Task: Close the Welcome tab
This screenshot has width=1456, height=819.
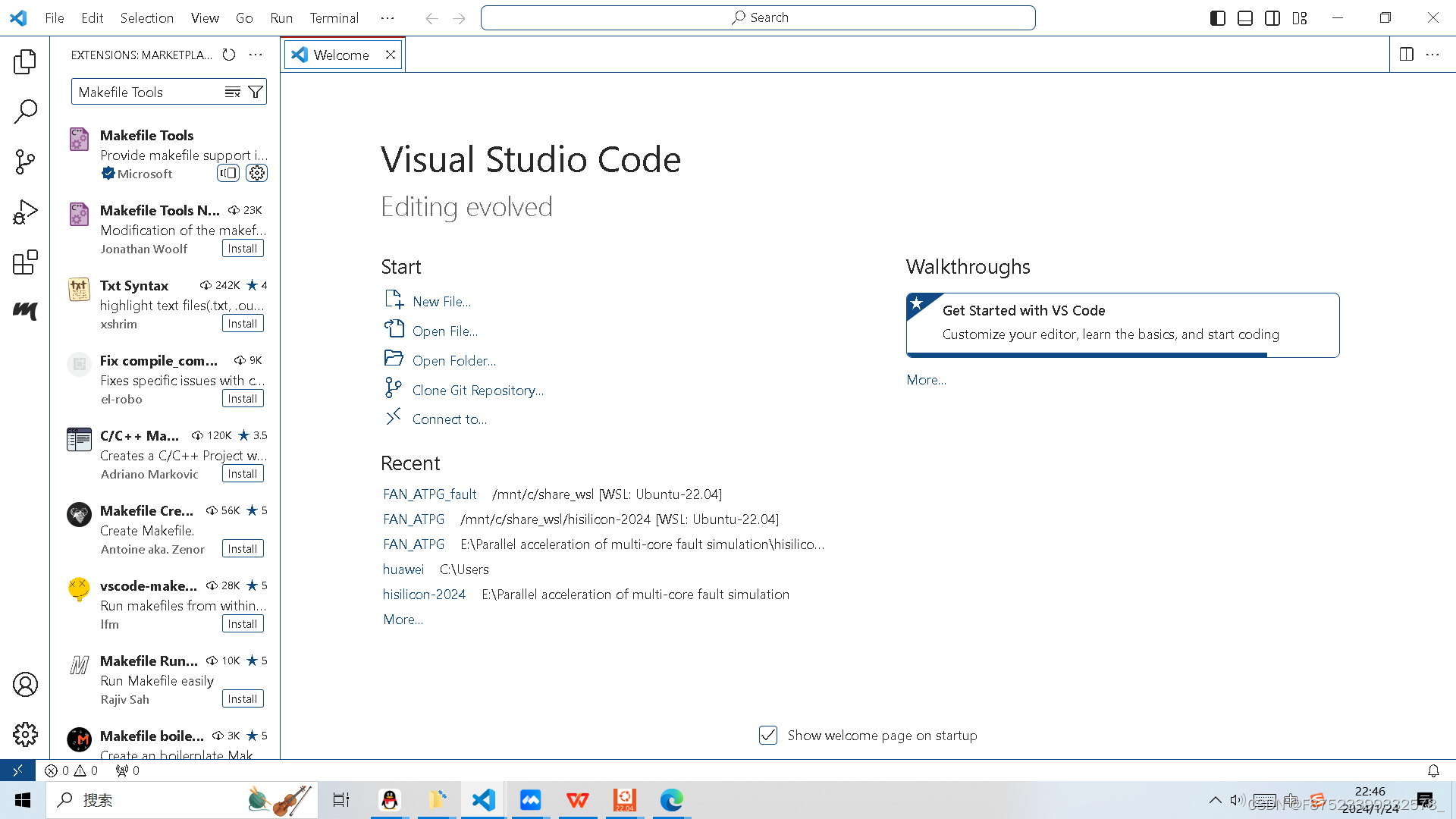Action: point(390,55)
